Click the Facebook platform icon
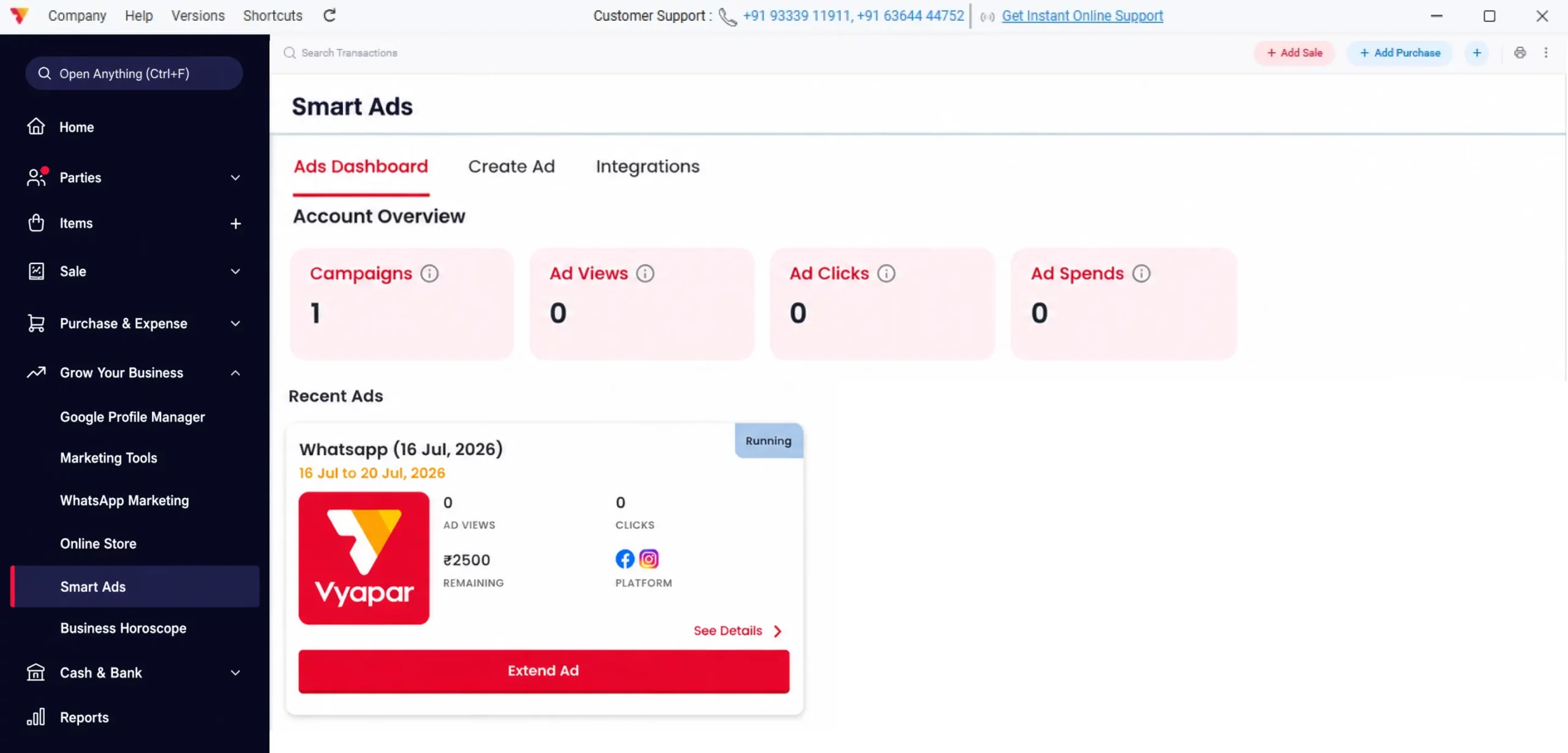This screenshot has width=1568, height=753. (x=625, y=559)
